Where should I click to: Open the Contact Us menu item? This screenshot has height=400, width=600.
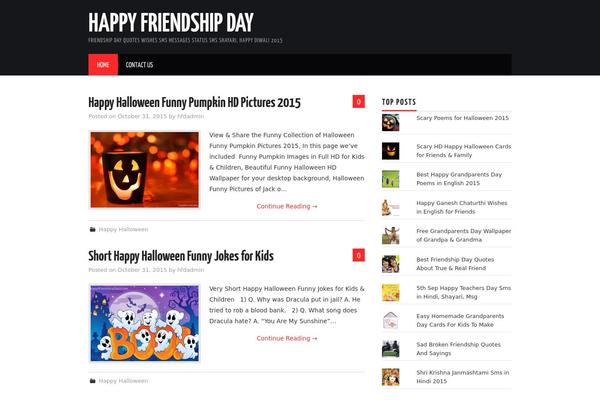139,65
